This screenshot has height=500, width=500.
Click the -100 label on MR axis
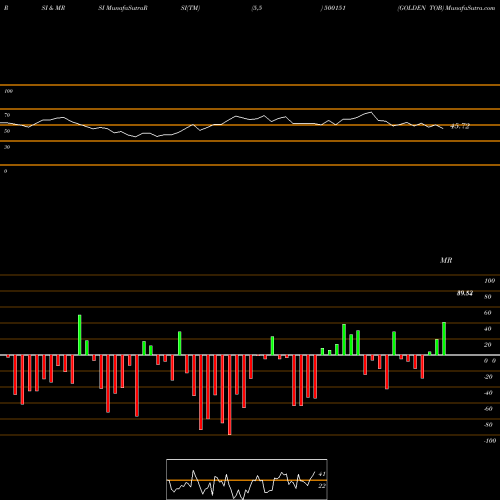(x=490, y=441)
